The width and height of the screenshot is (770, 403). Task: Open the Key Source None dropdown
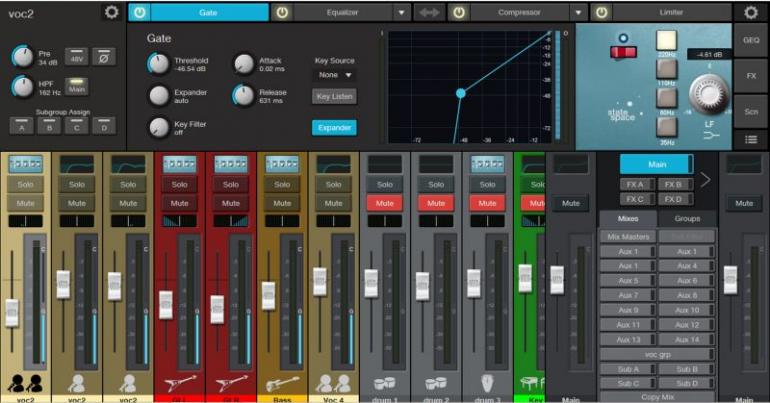pyautogui.click(x=335, y=75)
